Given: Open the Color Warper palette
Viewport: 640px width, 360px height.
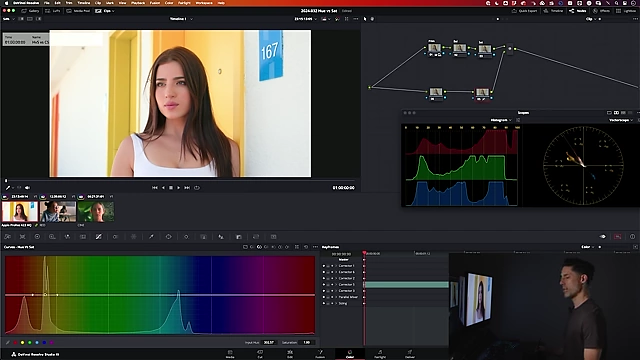Looking at the screenshot, I should click(116, 237).
